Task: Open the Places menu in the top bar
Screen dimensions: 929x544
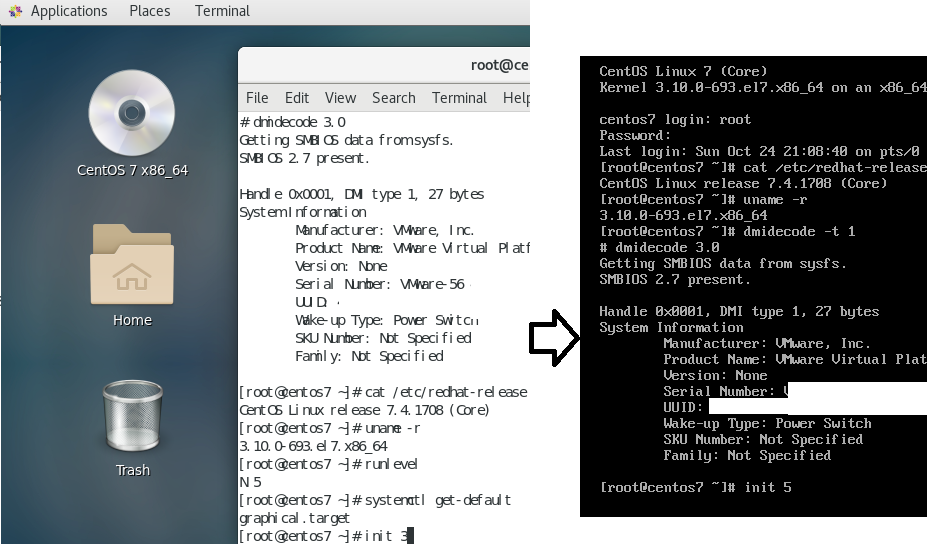Action: [150, 11]
